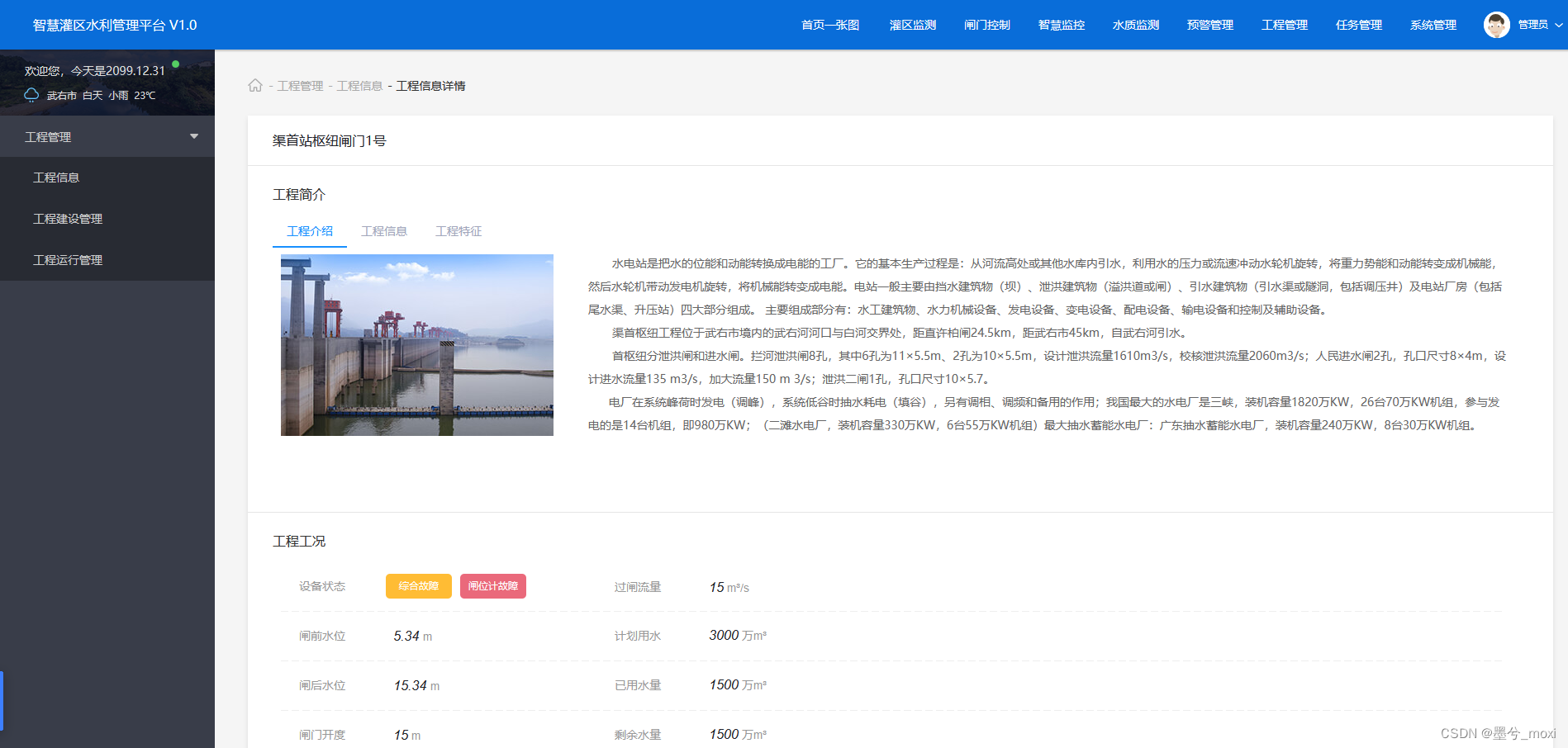Image resolution: width=1568 pixels, height=748 pixels.
Task: Open the 闸门控制 menu item
Action: [986, 25]
